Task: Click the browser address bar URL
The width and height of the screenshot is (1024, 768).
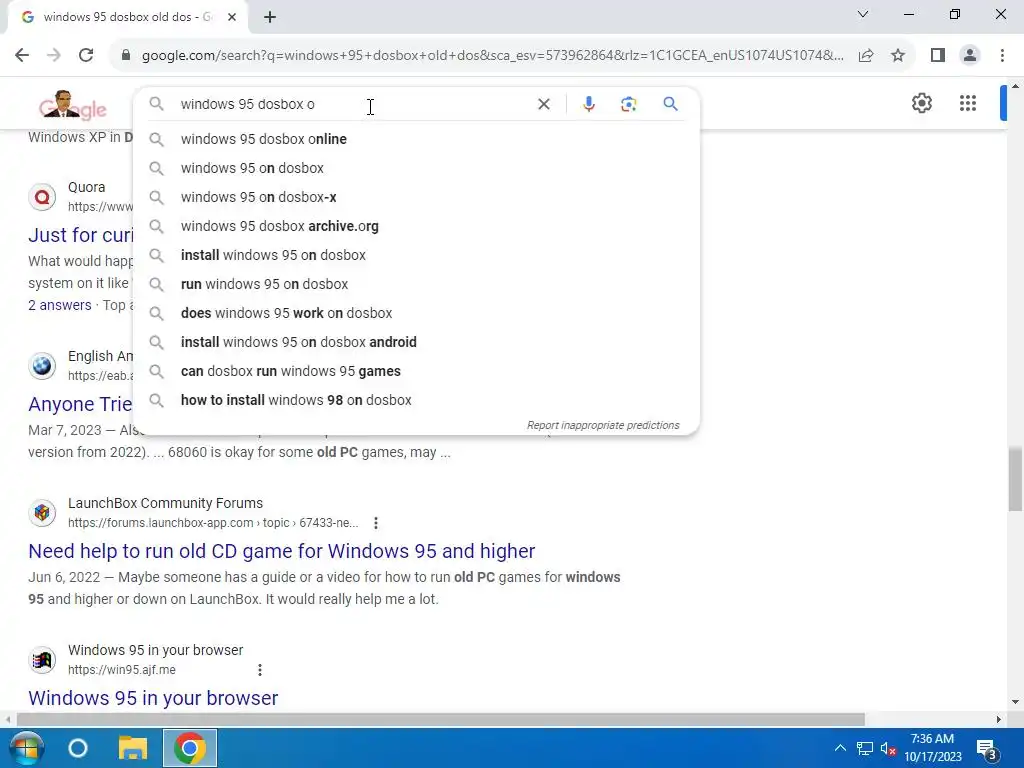Action: point(492,56)
